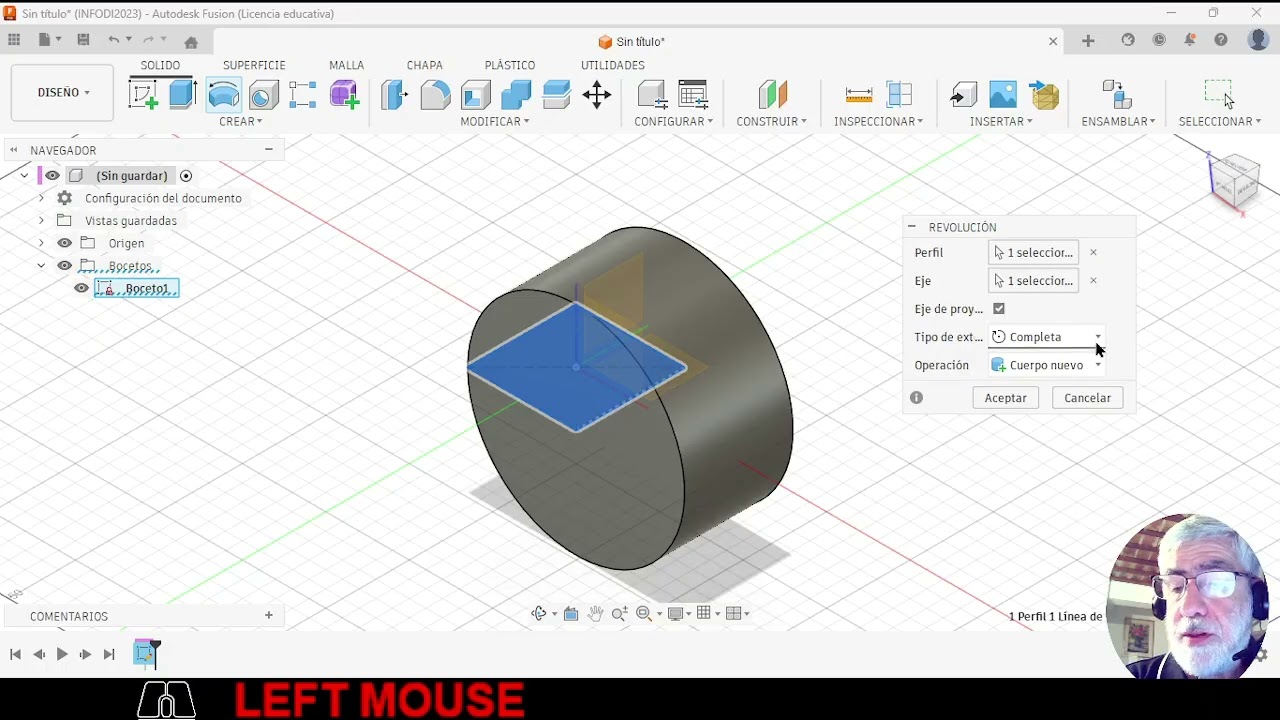1280x720 pixels.
Task: Select the Press Pull tool
Action: click(x=394, y=95)
